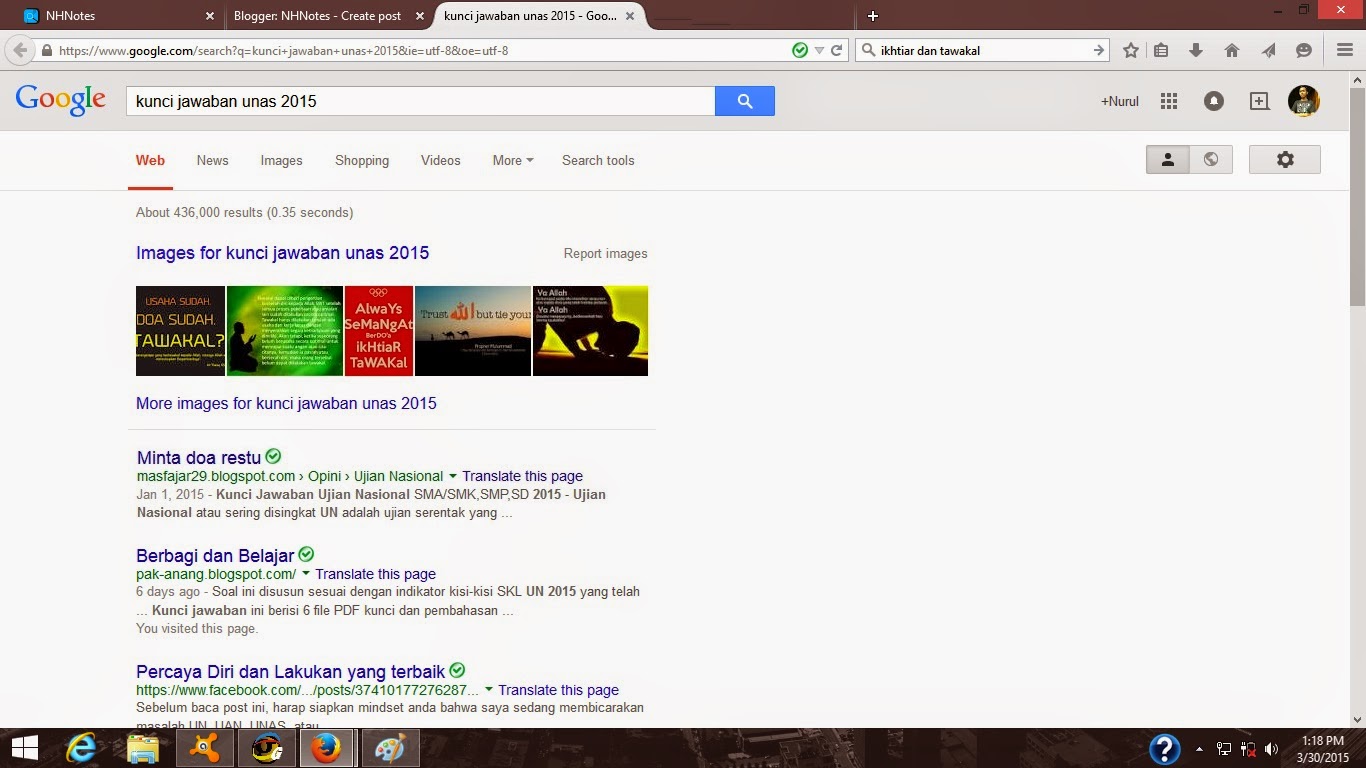Click safety checkmark beside Minta doa restu
The image size is (1366, 768).
(273, 456)
